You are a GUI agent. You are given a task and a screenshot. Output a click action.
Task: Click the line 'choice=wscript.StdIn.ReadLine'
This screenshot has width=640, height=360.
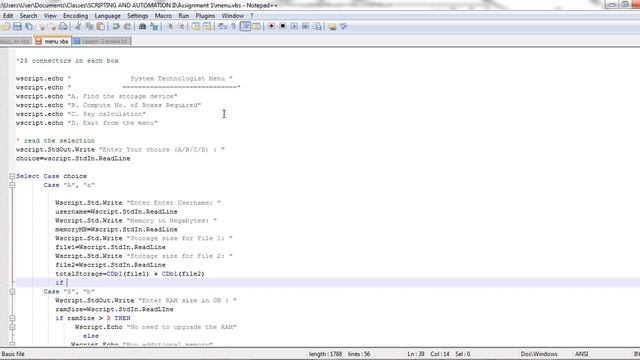tap(73, 158)
